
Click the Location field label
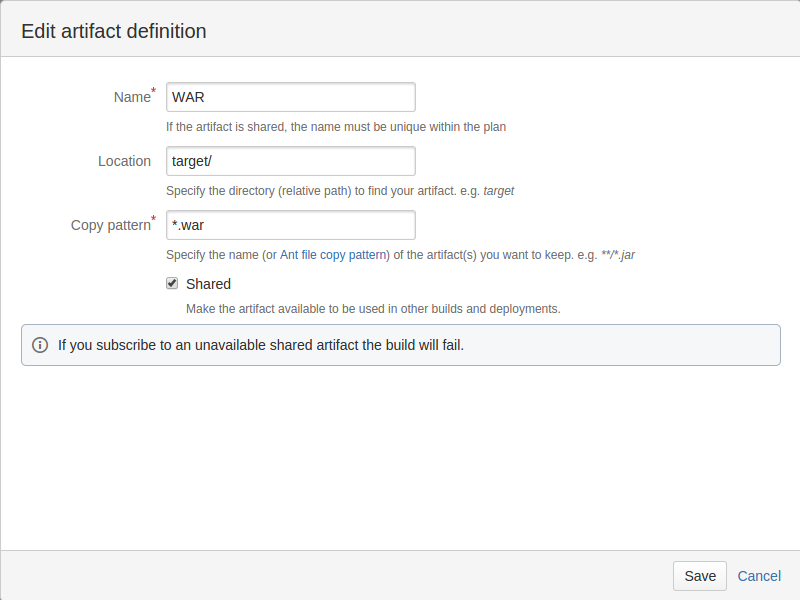pyautogui.click(x=124, y=161)
